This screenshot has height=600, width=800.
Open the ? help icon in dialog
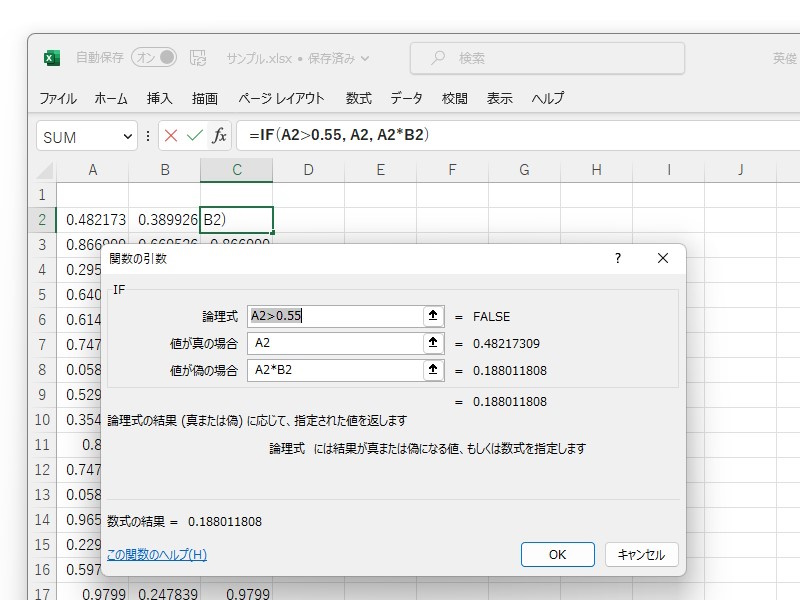click(617, 258)
